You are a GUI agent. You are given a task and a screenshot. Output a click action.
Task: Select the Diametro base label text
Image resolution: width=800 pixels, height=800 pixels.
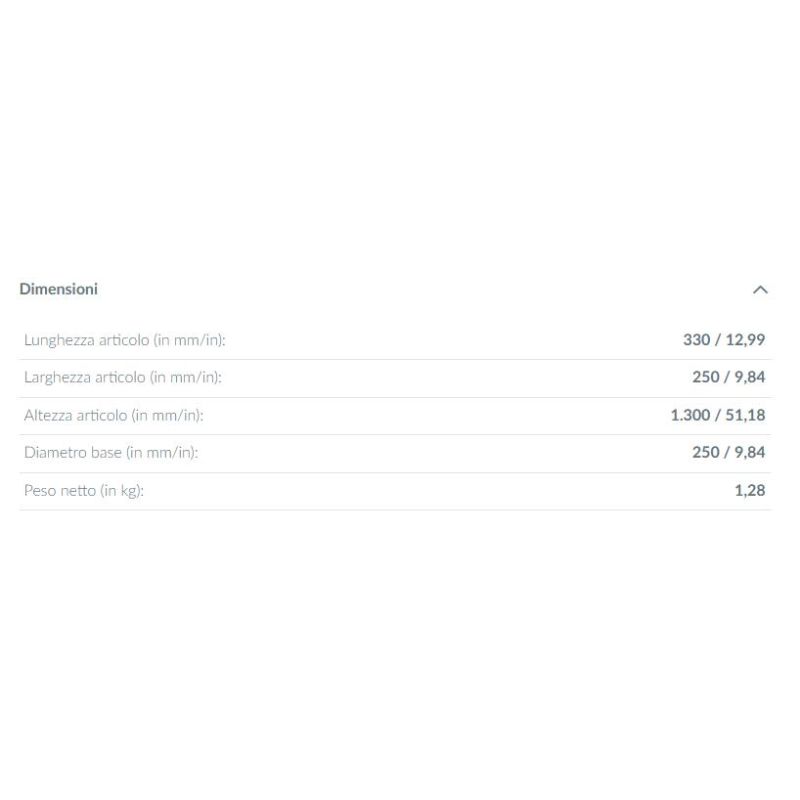(x=72, y=453)
